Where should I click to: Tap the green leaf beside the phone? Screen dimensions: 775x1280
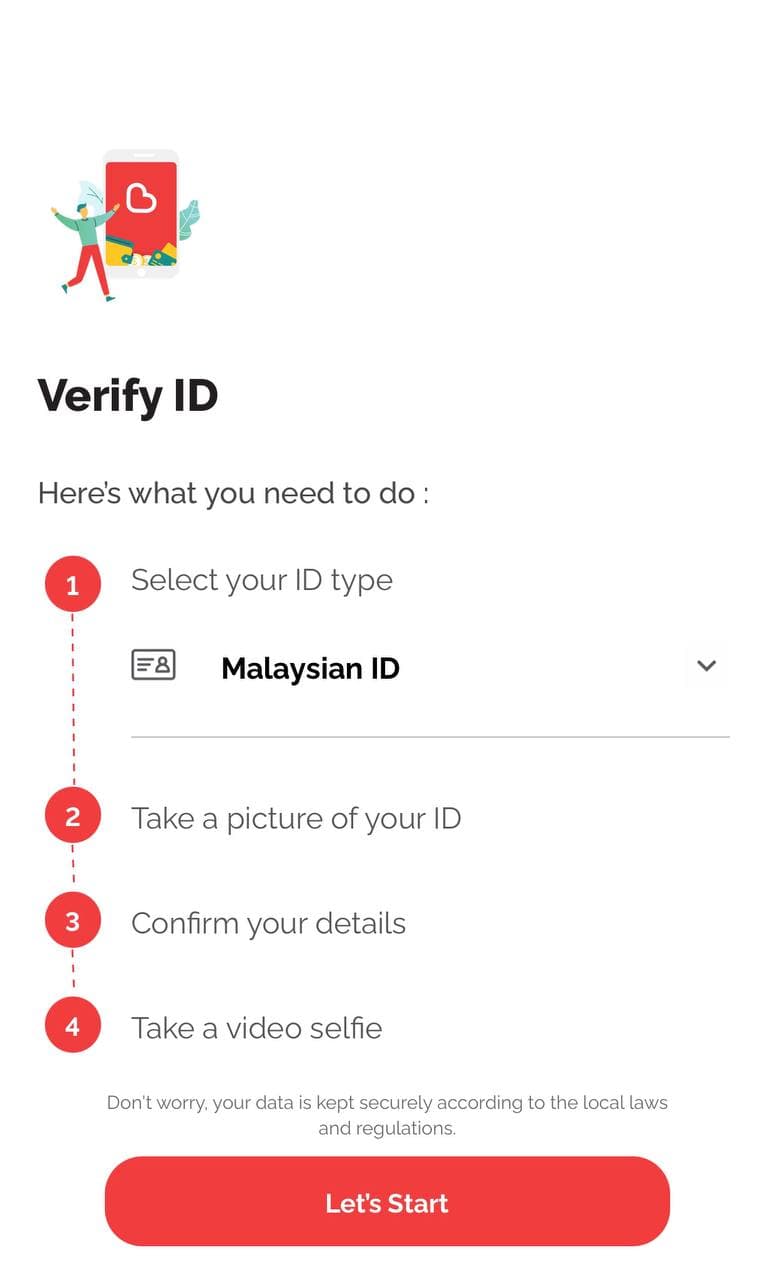pos(189,220)
